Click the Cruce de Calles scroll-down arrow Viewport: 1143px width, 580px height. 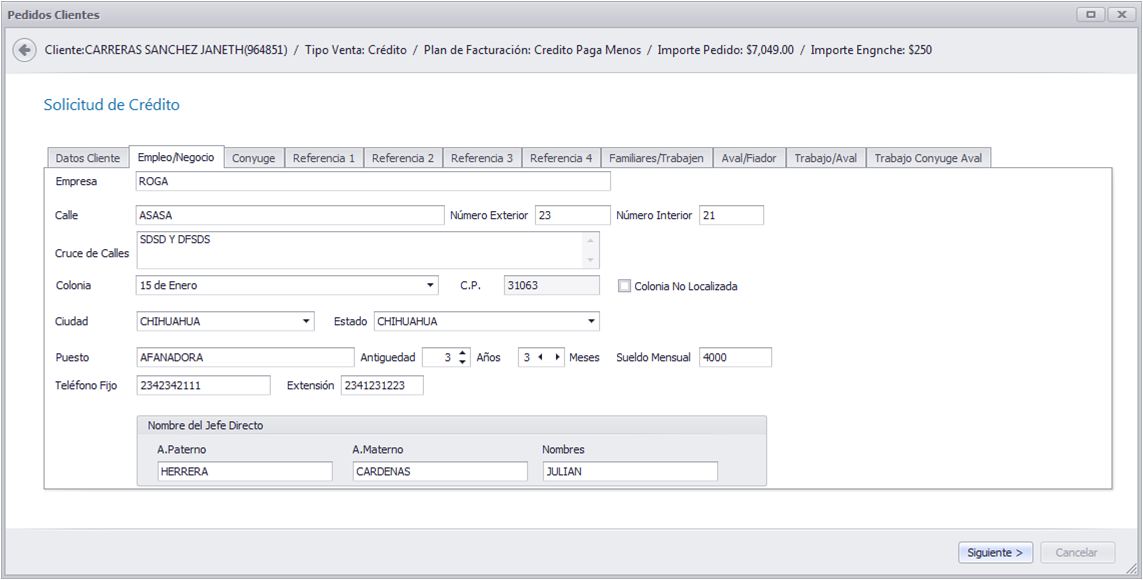tap(590, 260)
